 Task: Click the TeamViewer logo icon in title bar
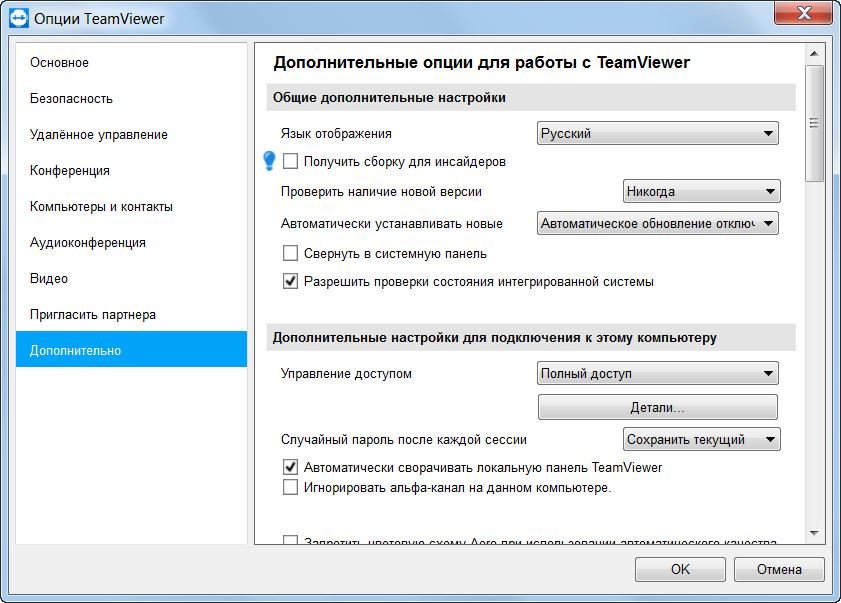pos(18,18)
